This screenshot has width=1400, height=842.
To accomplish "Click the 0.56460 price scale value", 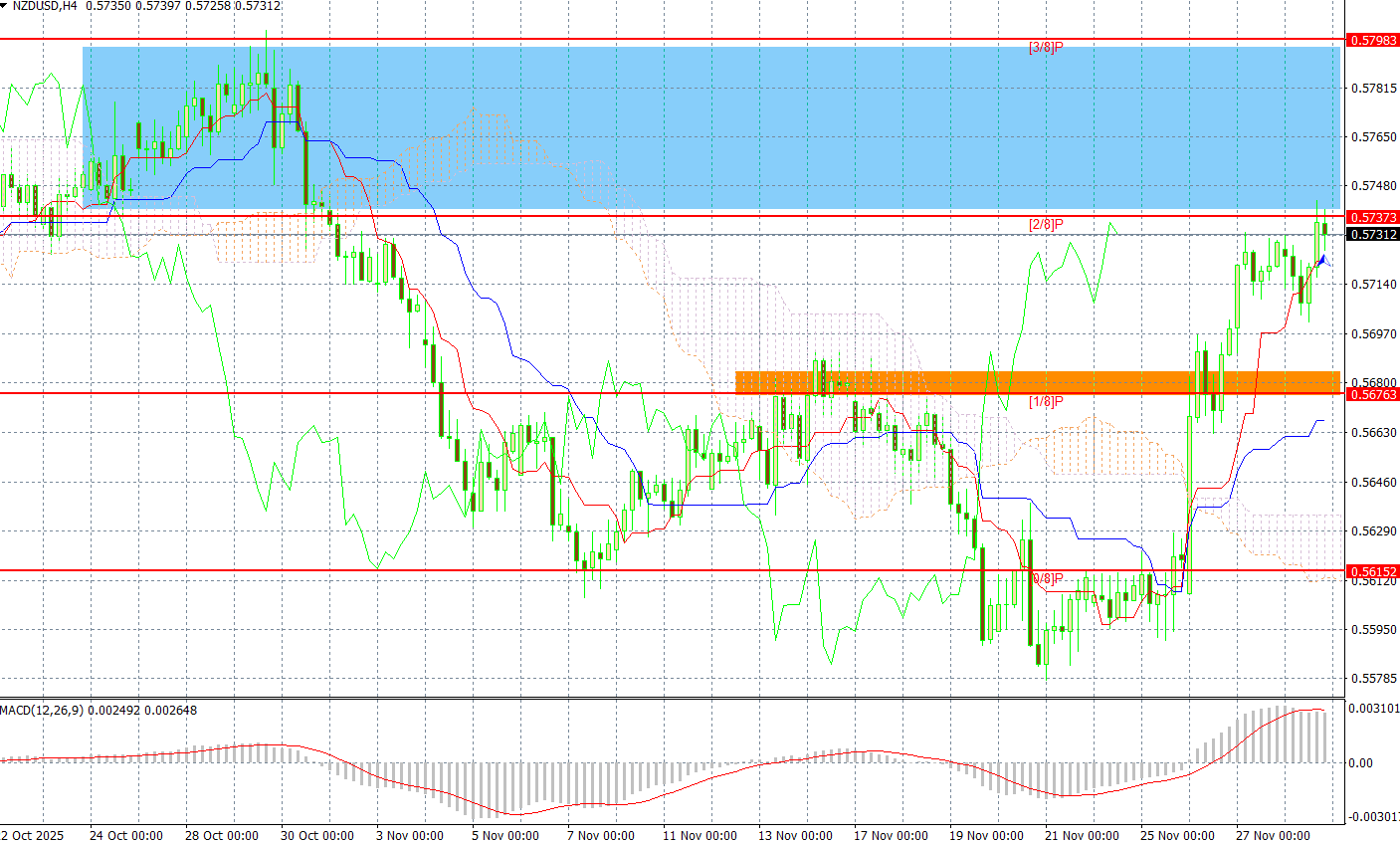I will (x=1373, y=483).
